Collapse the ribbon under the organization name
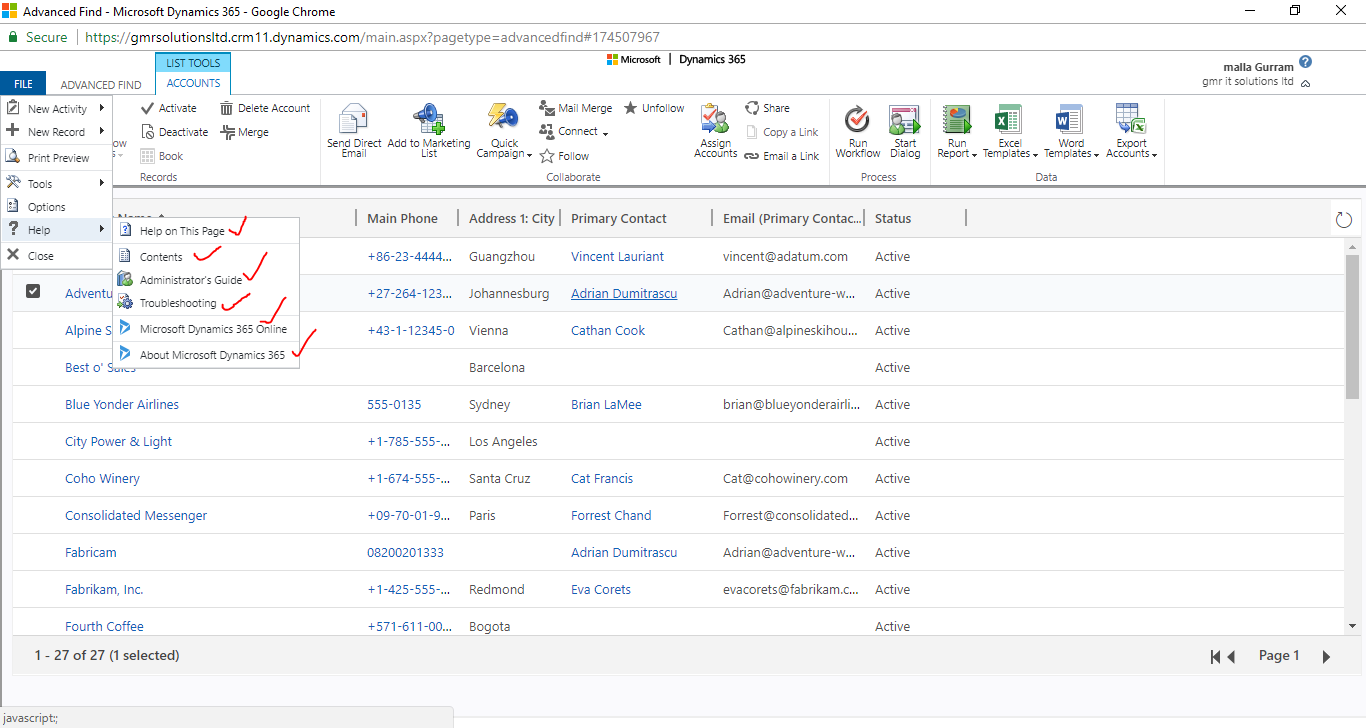Image resolution: width=1366 pixels, height=728 pixels. pos(1305,83)
